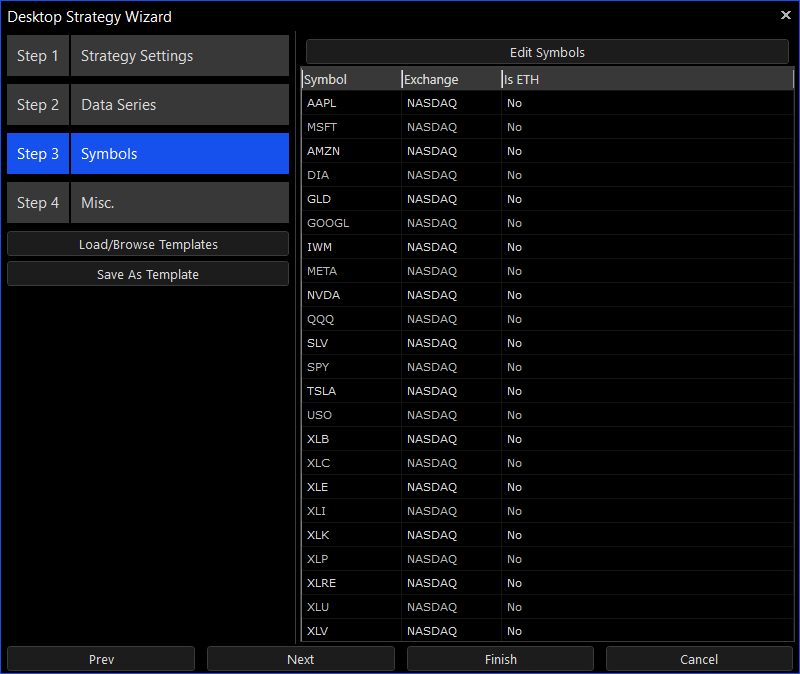Click NASDAQ exchange cell in AAPL row
800x674 pixels.
tap(452, 103)
